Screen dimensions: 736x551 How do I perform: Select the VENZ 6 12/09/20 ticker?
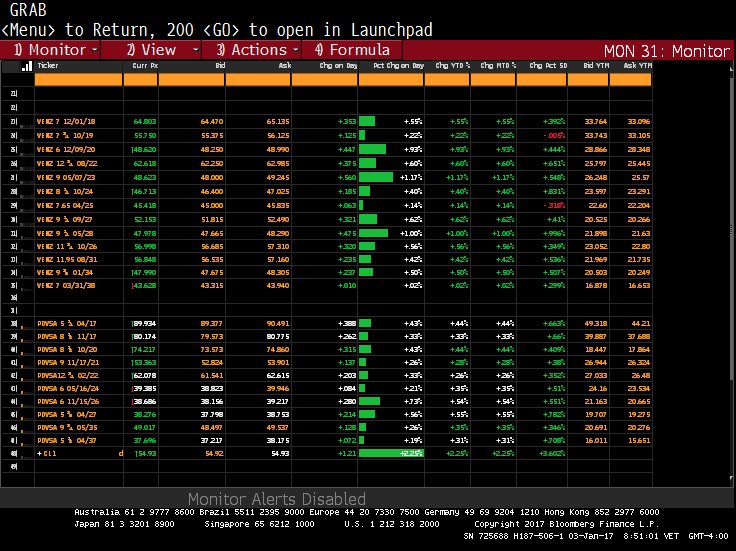66,150
